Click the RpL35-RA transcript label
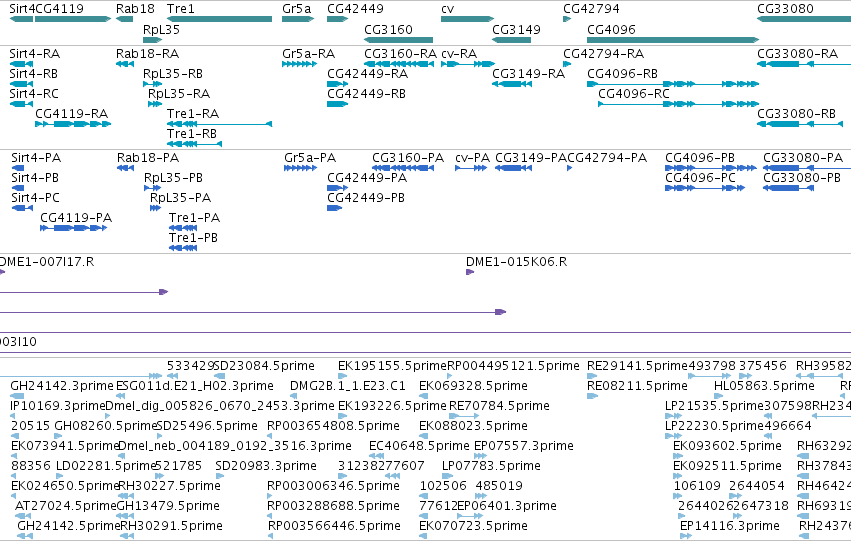This screenshot has height=541, width=851. [x=179, y=94]
